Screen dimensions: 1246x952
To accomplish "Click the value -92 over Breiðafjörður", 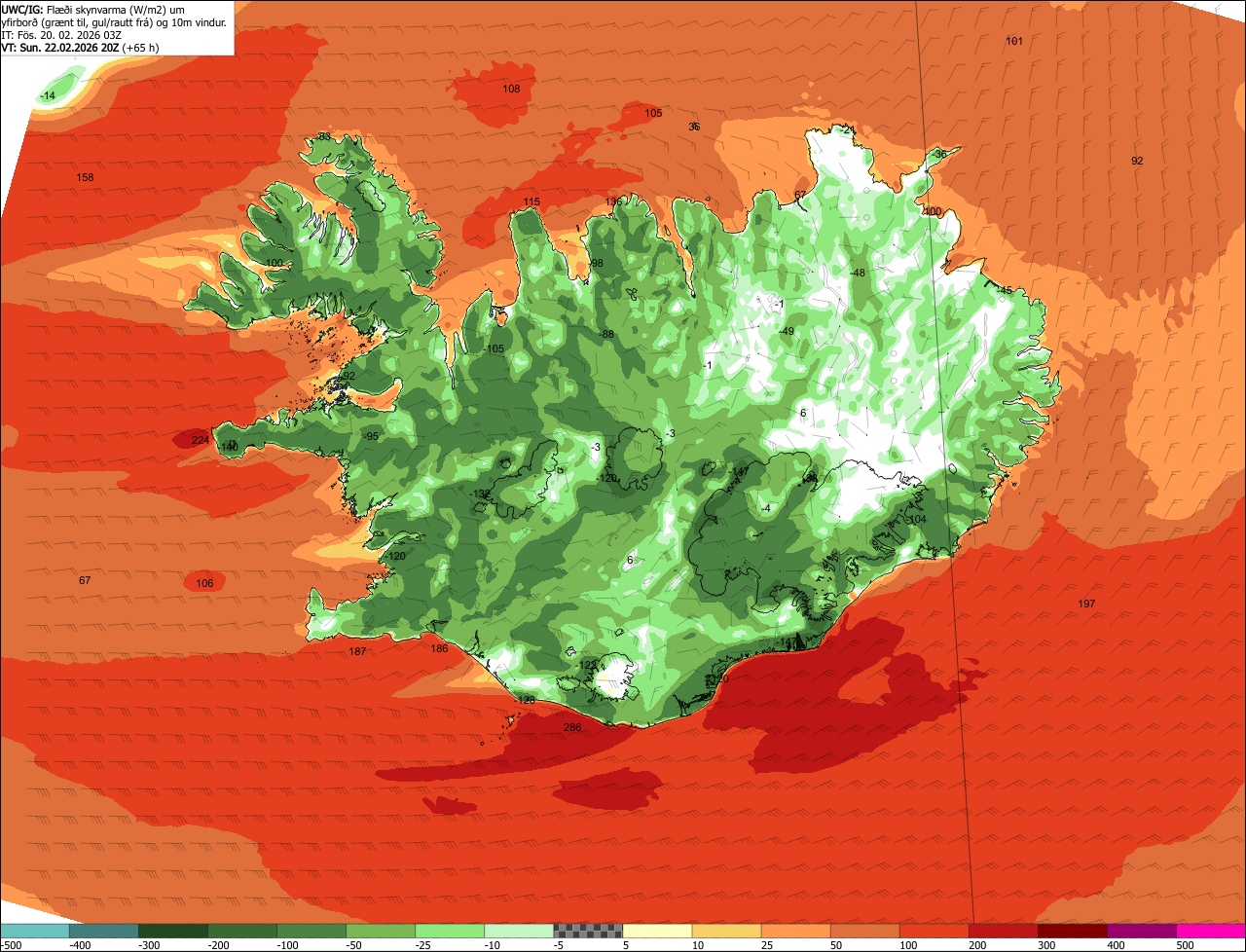I will click(347, 376).
